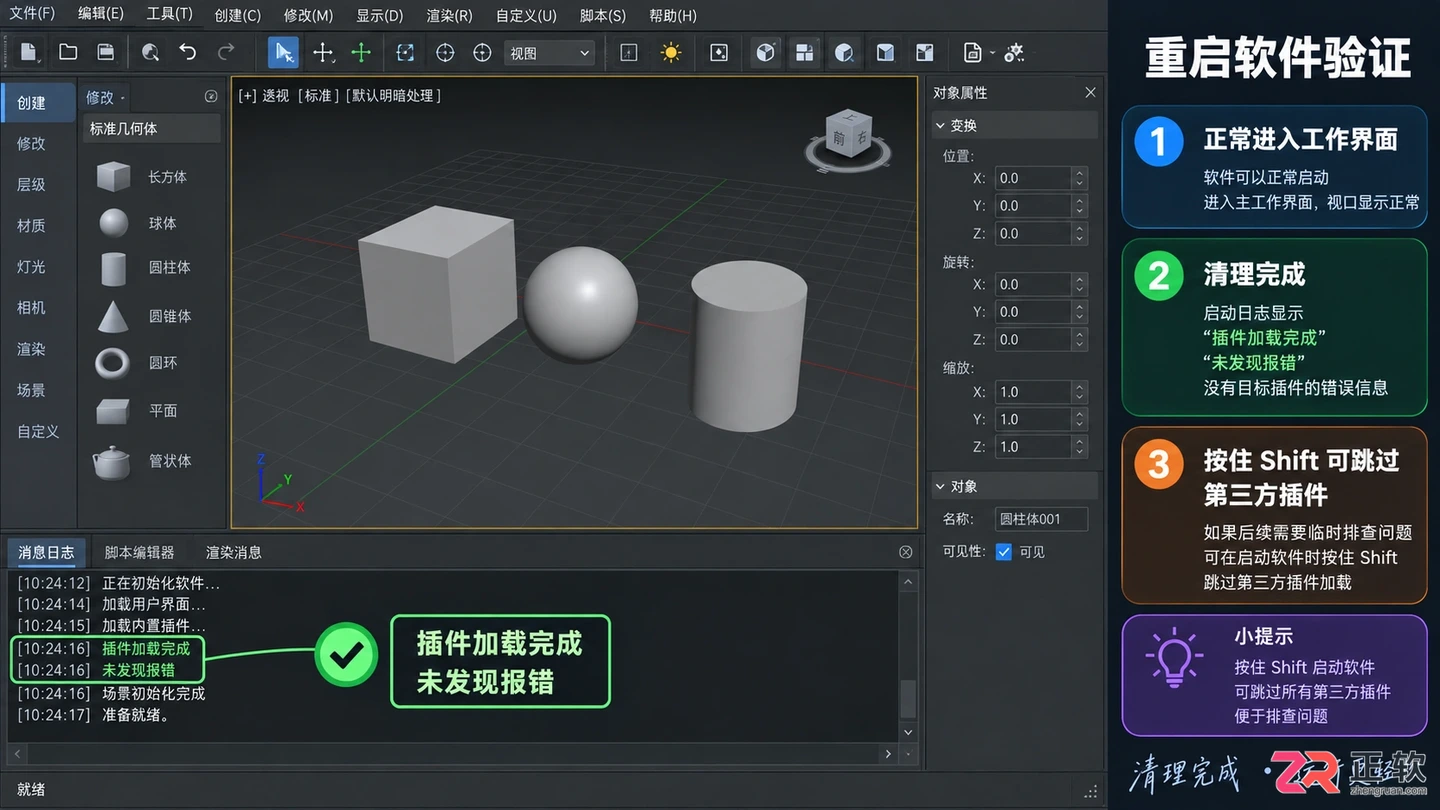Click the new file icon in the toolbar
1440x810 pixels.
coord(28,52)
